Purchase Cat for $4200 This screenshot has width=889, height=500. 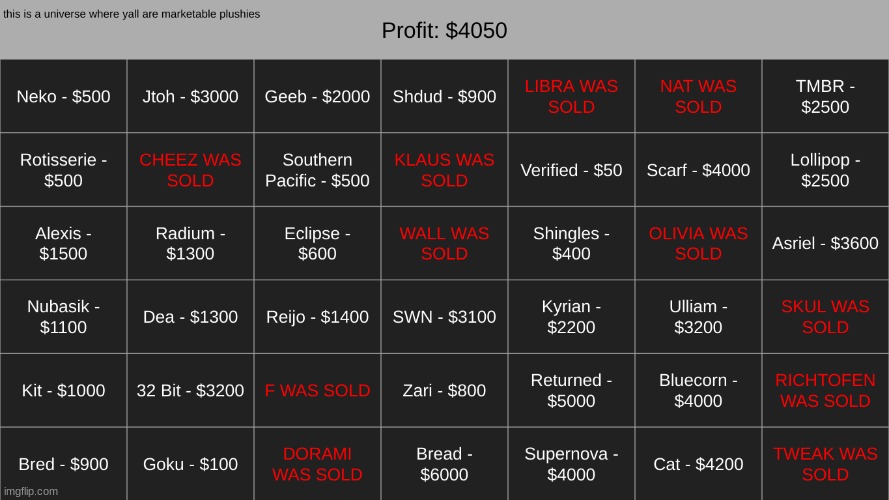(x=698, y=464)
